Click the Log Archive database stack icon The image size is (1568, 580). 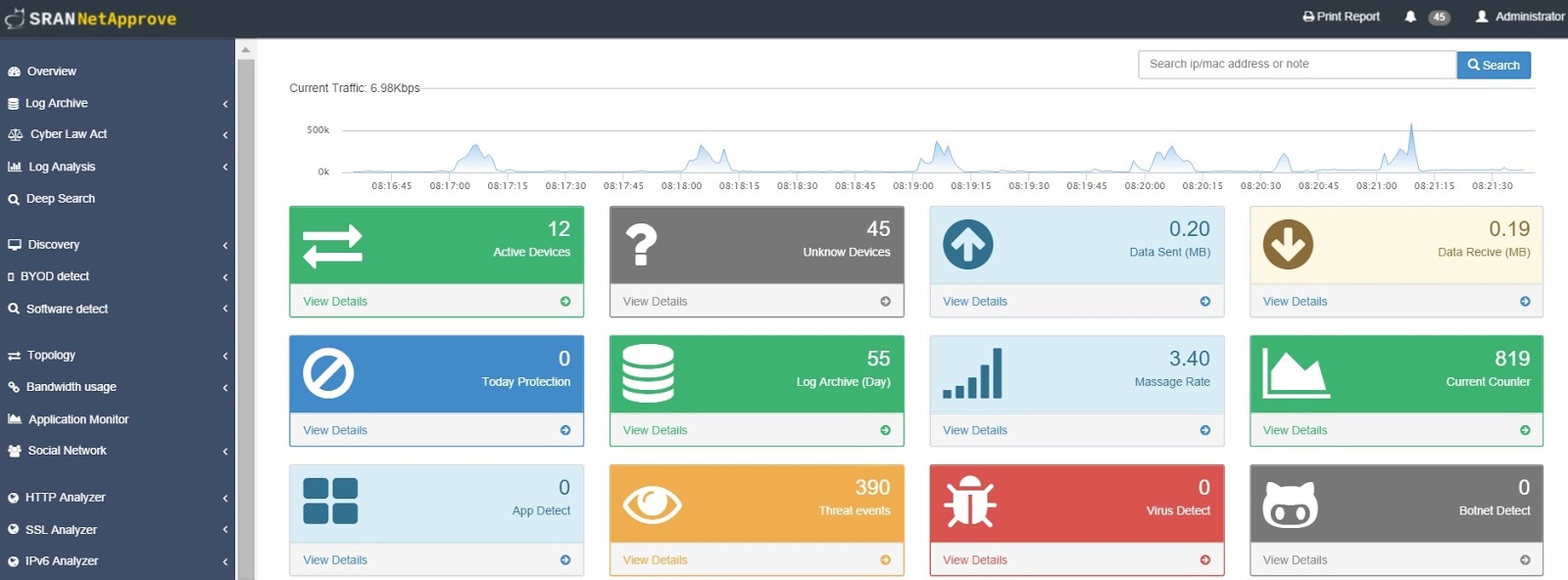649,373
